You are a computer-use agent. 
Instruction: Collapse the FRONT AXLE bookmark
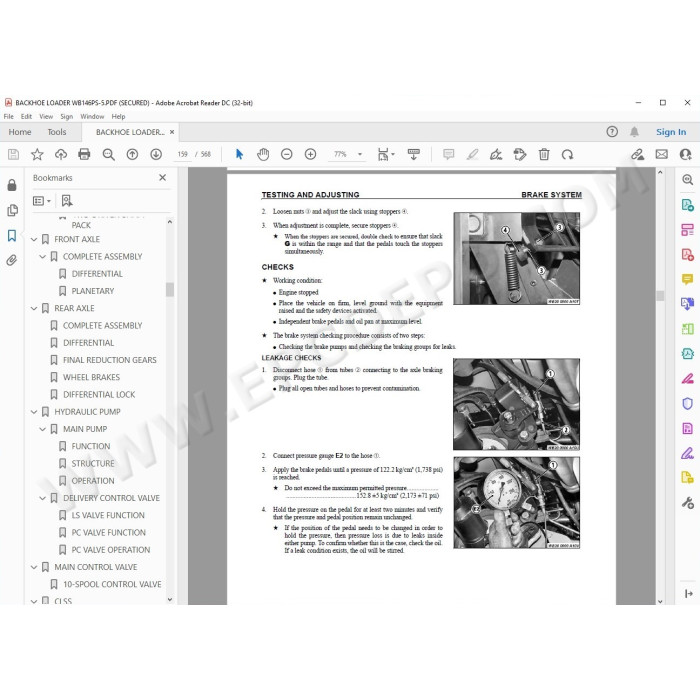34,240
